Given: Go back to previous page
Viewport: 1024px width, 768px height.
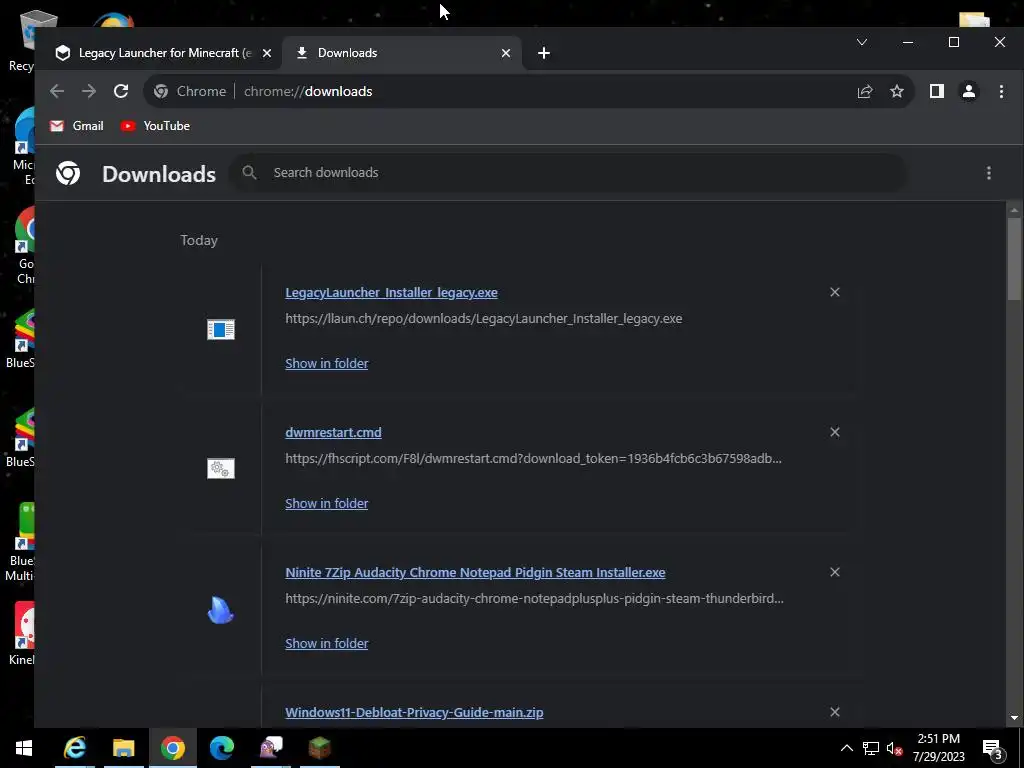Looking at the screenshot, I should 57,91.
